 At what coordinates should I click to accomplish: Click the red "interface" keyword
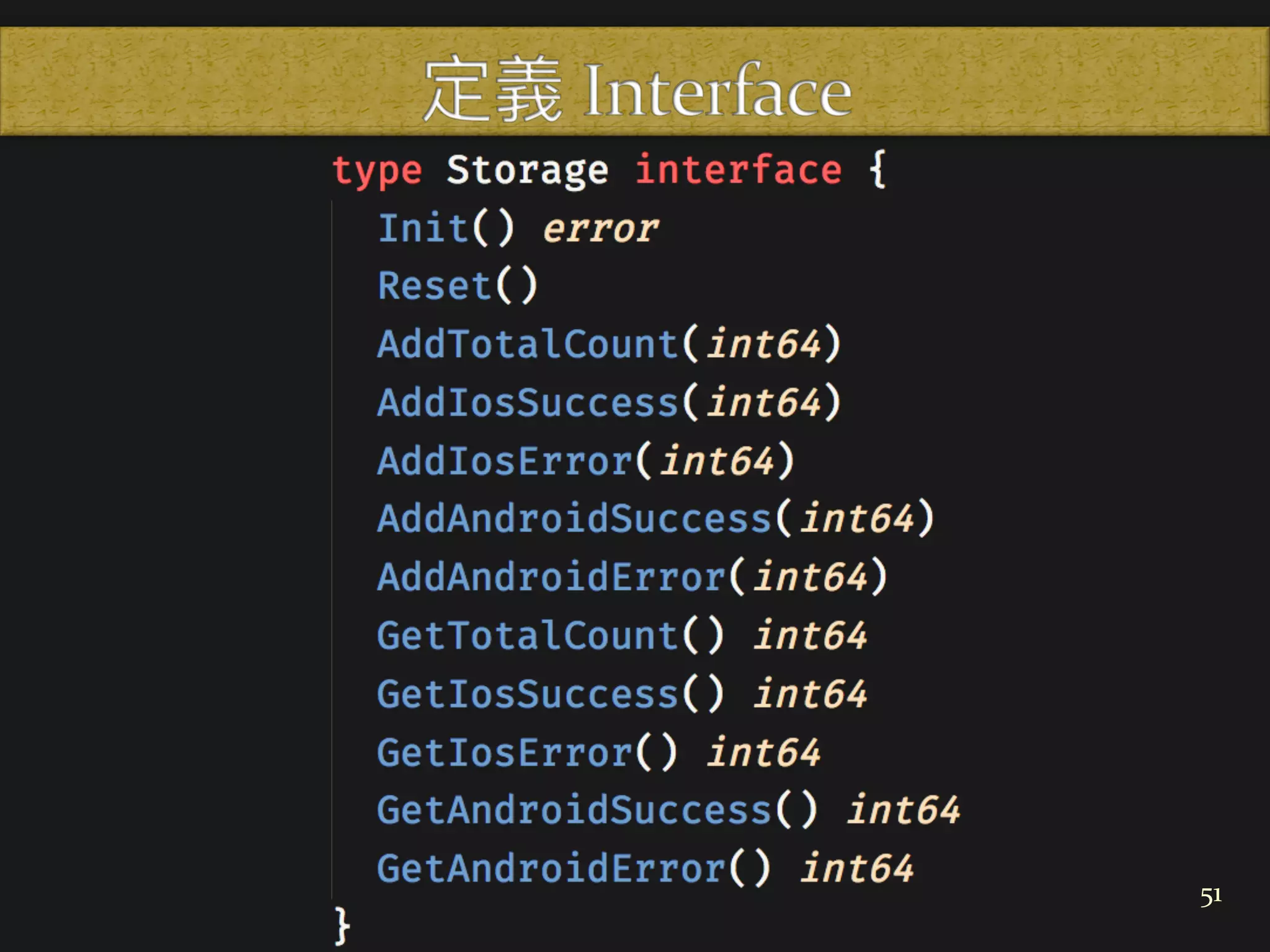[739, 170]
